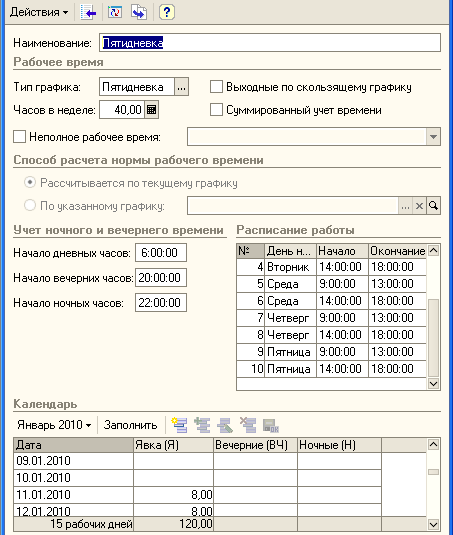Screen dimensions: 453x535
Task: Expand the Неполное рабочее время dropdown
Action: click(x=433, y=137)
